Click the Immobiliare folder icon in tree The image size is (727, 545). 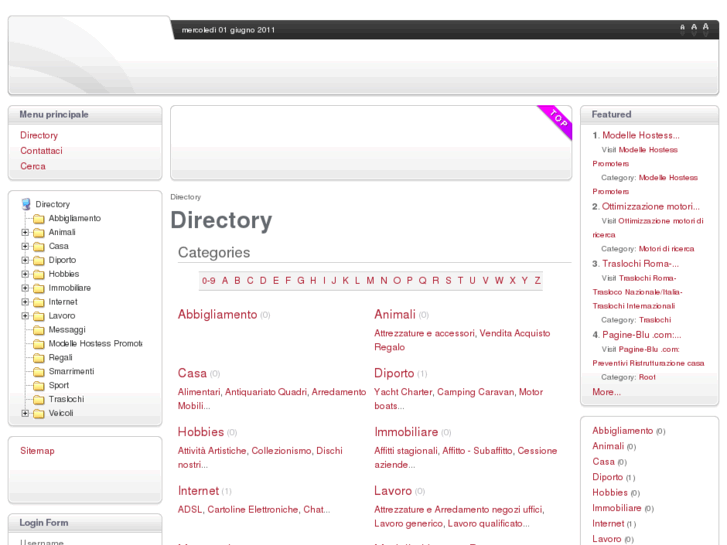(39, 288)
